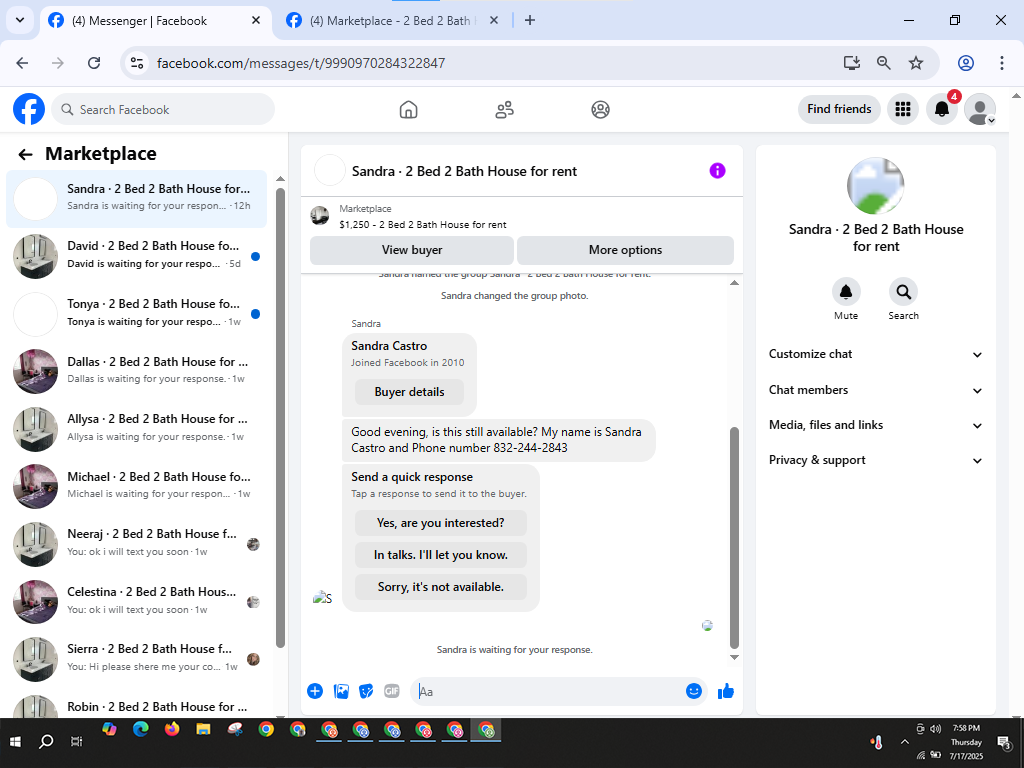Close the Marketplace browser tab

(x=494, y=20)
